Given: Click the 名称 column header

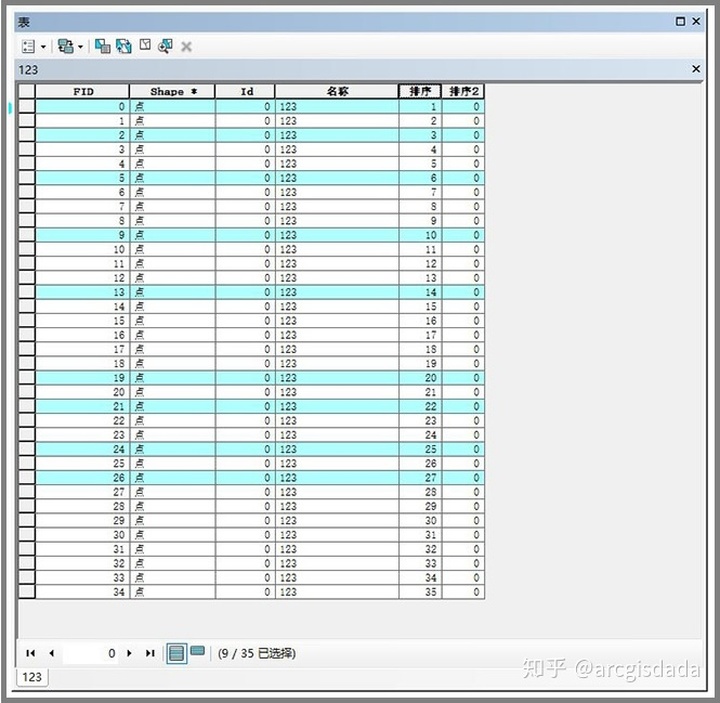Looking at the screenshot, I should pos(337,91).
